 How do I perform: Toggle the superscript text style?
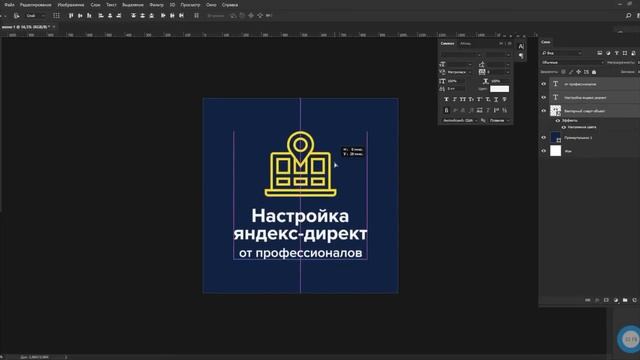(x=480, y=99)
